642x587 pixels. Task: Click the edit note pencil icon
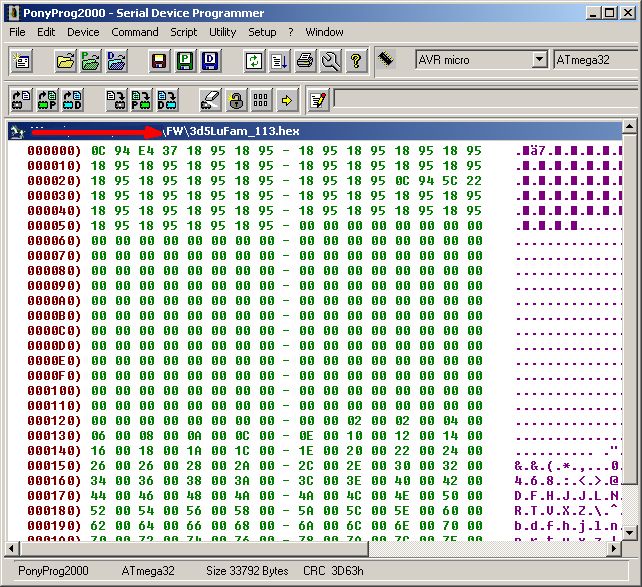(x=319, y=100)
